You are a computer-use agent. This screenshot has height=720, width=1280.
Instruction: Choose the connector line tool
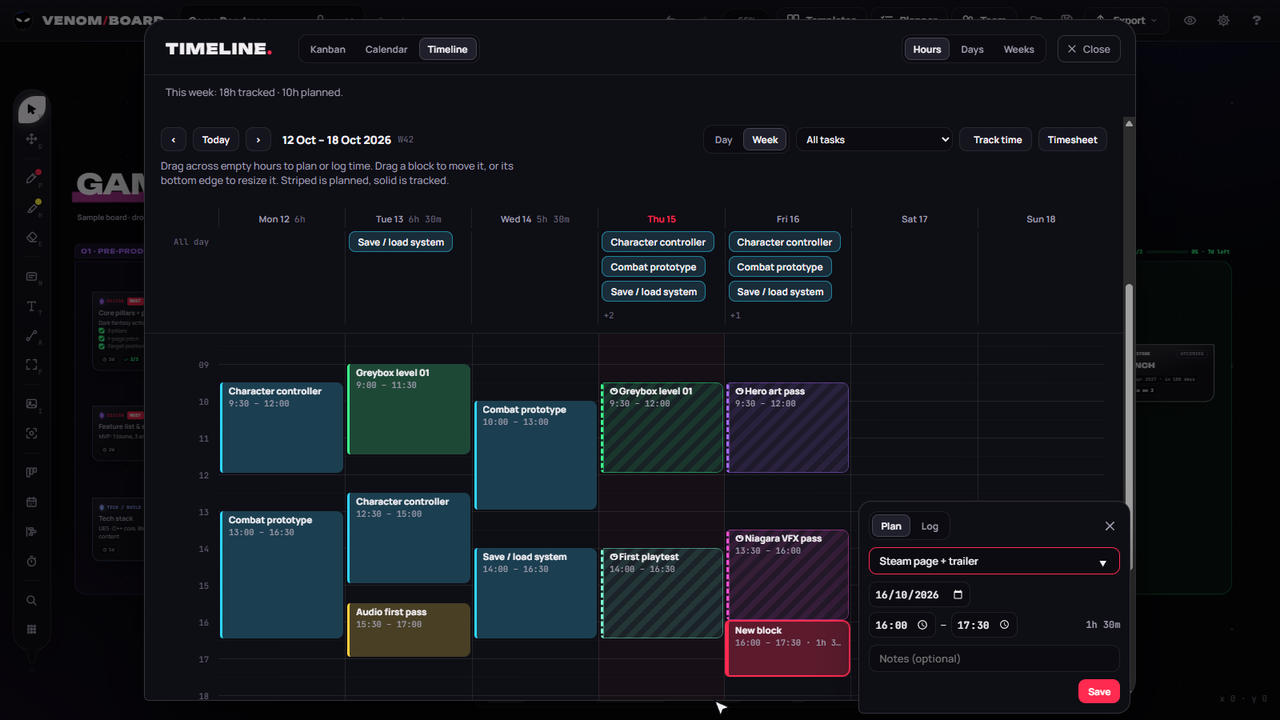click(32, 336)
